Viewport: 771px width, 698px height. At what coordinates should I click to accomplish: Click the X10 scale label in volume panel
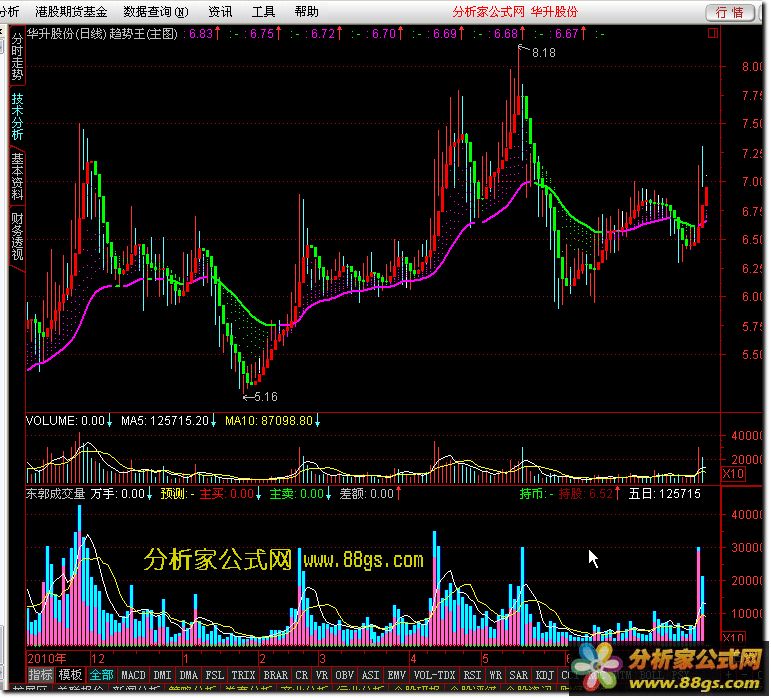[x=733, y=474]
